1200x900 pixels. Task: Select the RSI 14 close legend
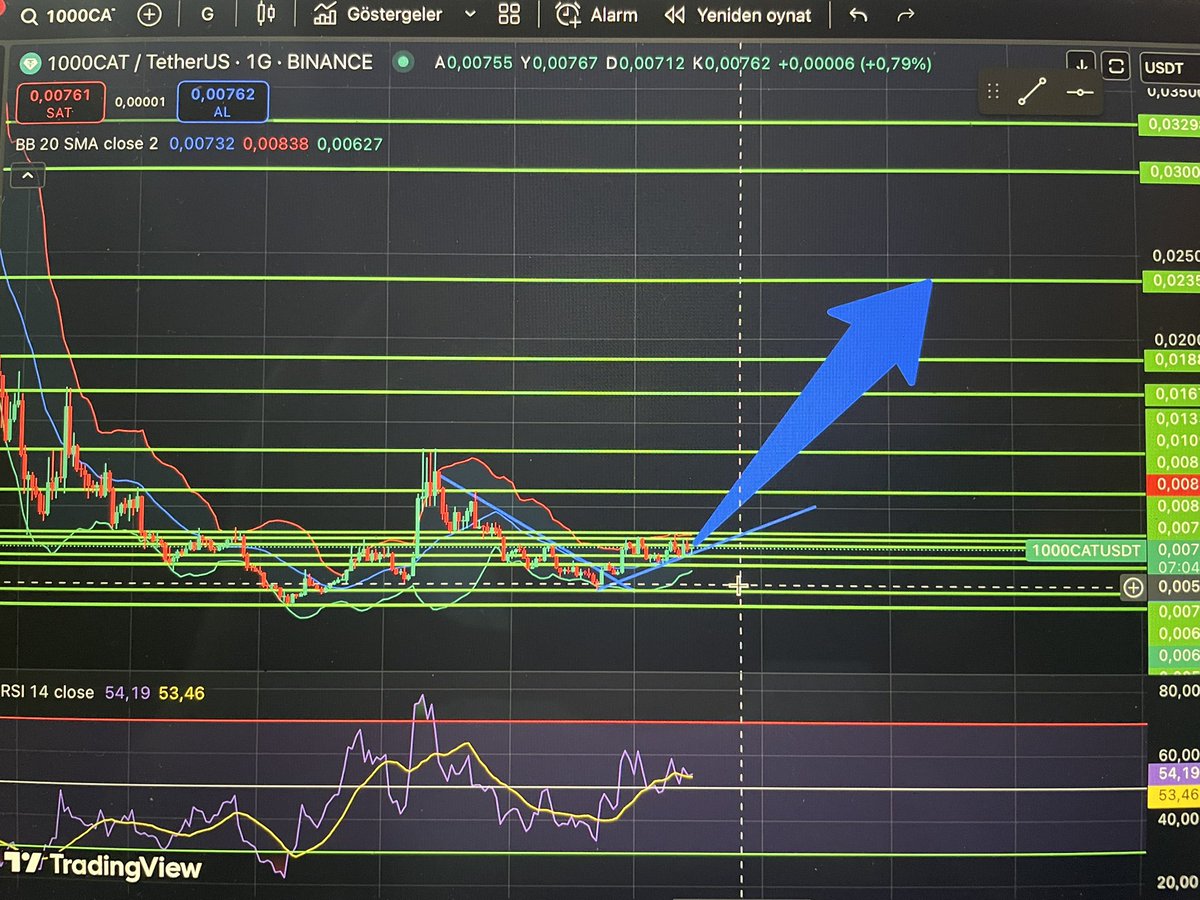[x=47, y=692]
